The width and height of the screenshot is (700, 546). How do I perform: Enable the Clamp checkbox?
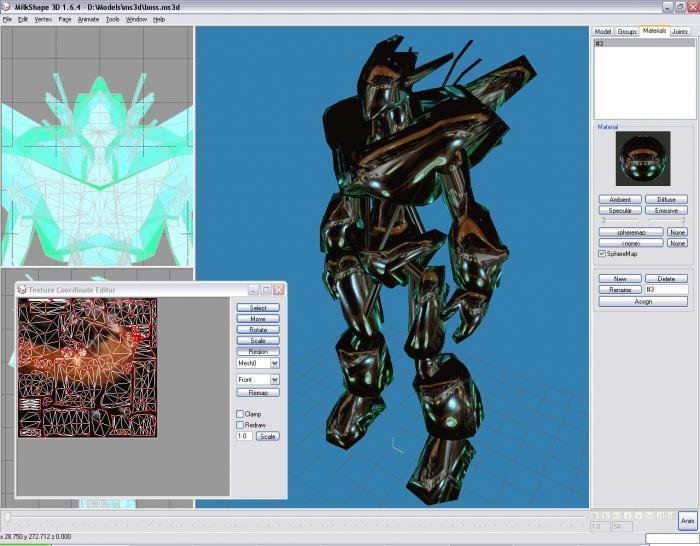point(240,414)
